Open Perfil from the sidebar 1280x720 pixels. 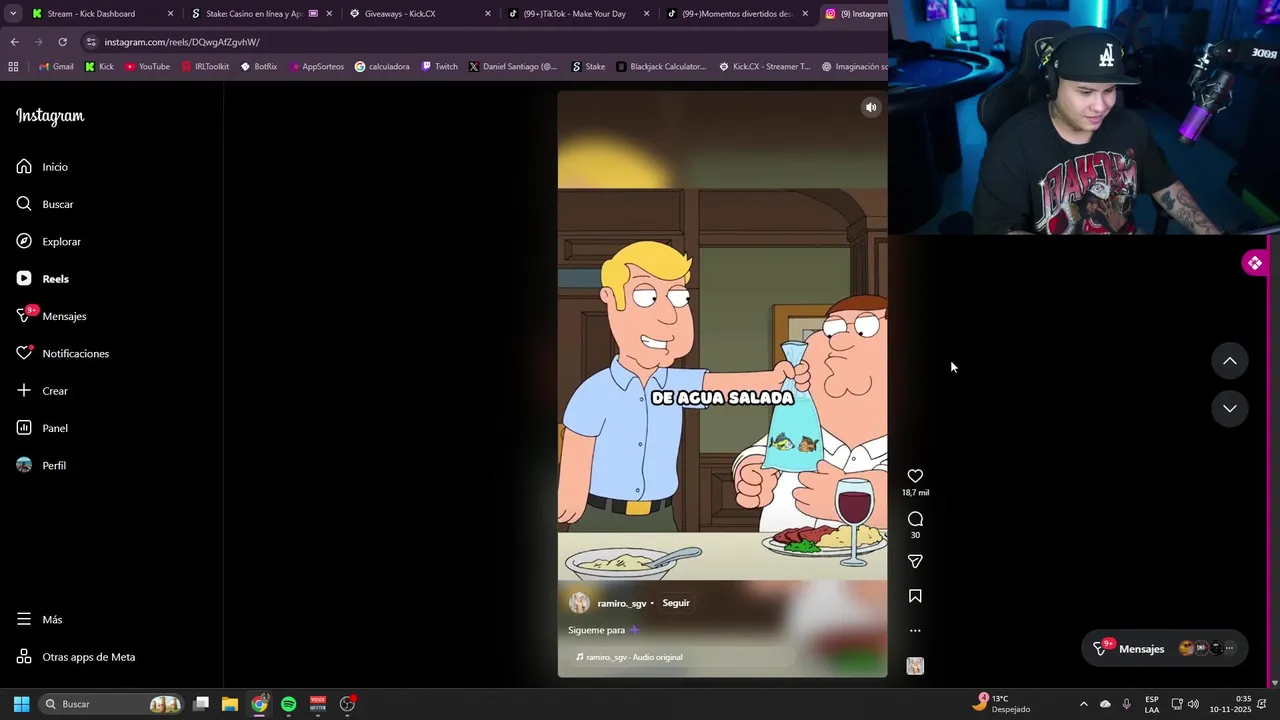point(41,465)
